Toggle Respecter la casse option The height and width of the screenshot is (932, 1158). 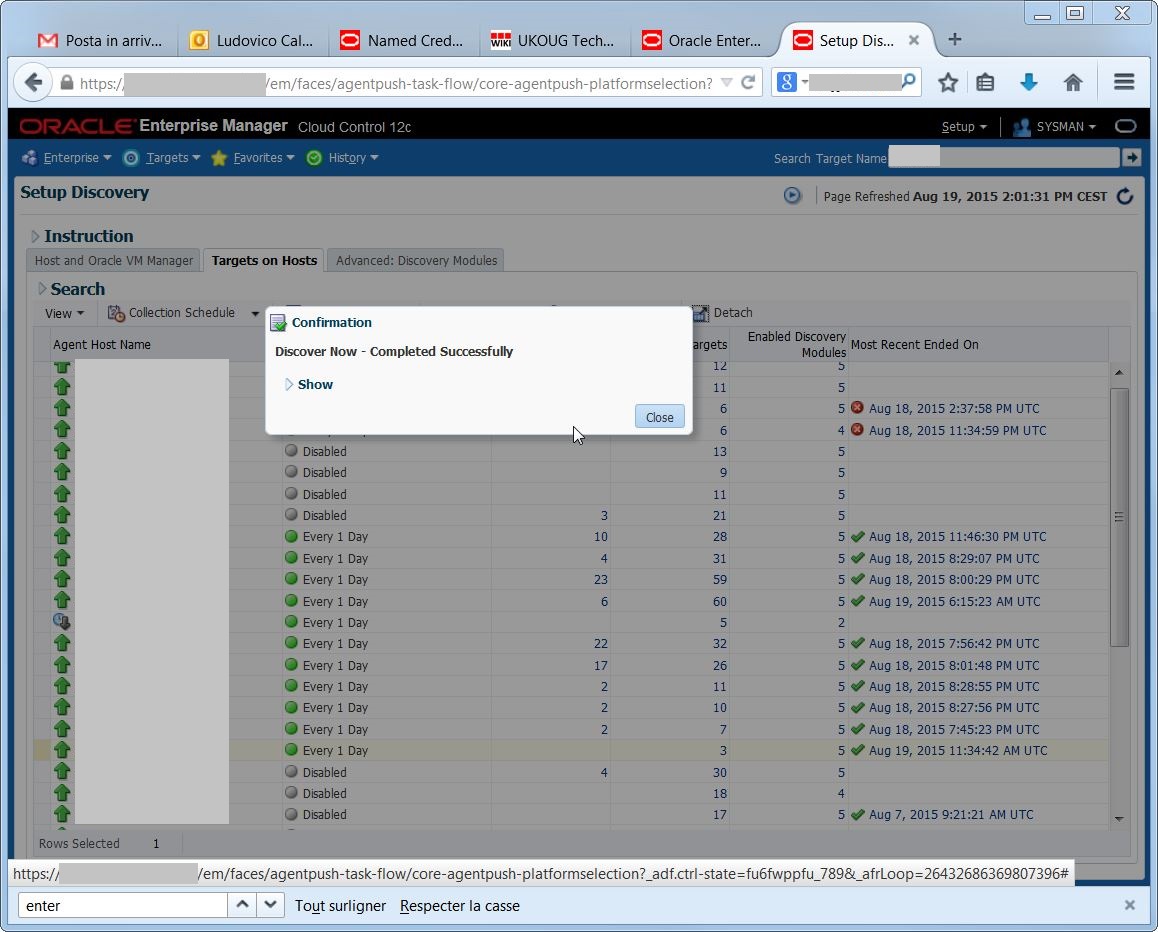tap(459, 905)
